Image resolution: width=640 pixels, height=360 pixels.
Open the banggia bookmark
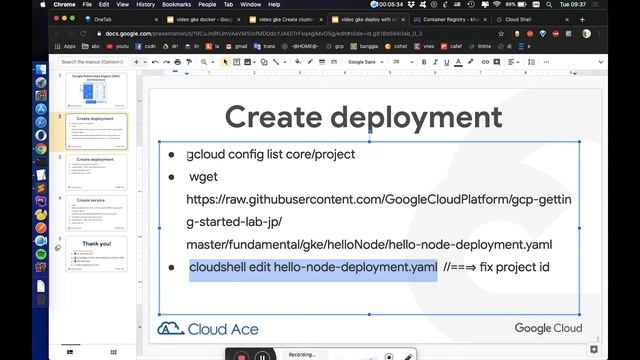364,47
